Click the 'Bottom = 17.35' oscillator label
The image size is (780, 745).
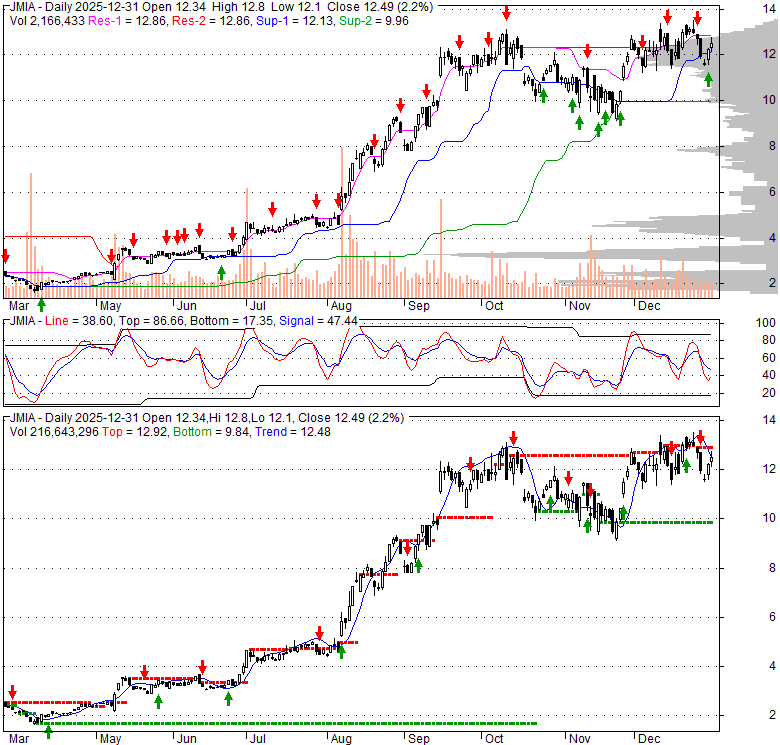click(x=232, y=321)
